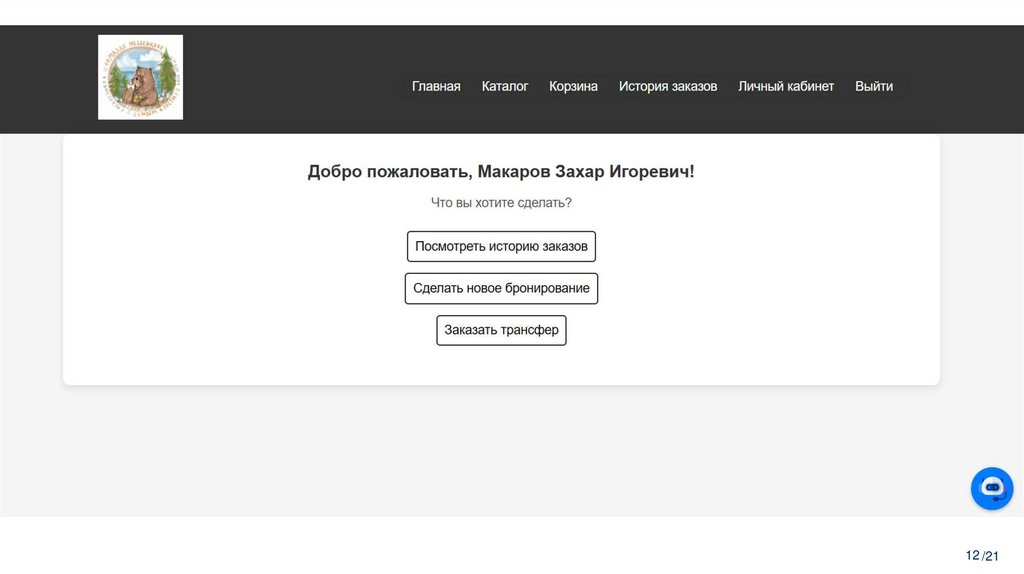Open Корзина in navigation bar
The image size is (1024, 574).
point(573,86)
